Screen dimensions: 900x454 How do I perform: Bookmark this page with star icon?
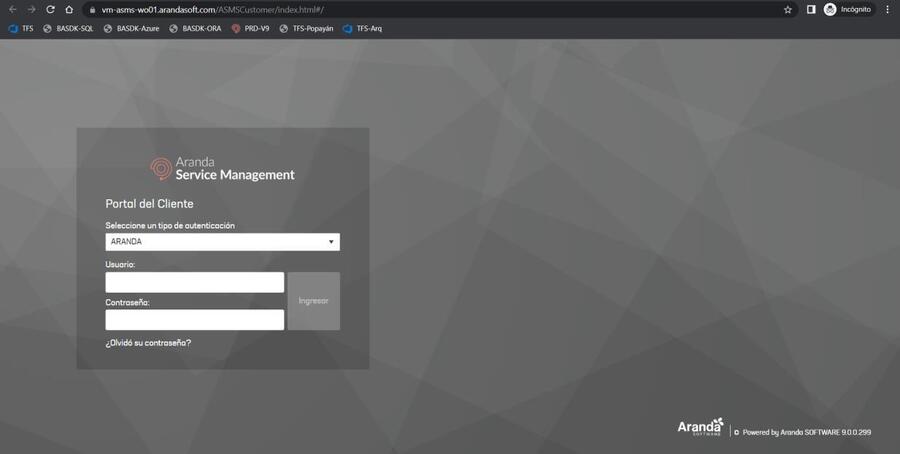788,10
